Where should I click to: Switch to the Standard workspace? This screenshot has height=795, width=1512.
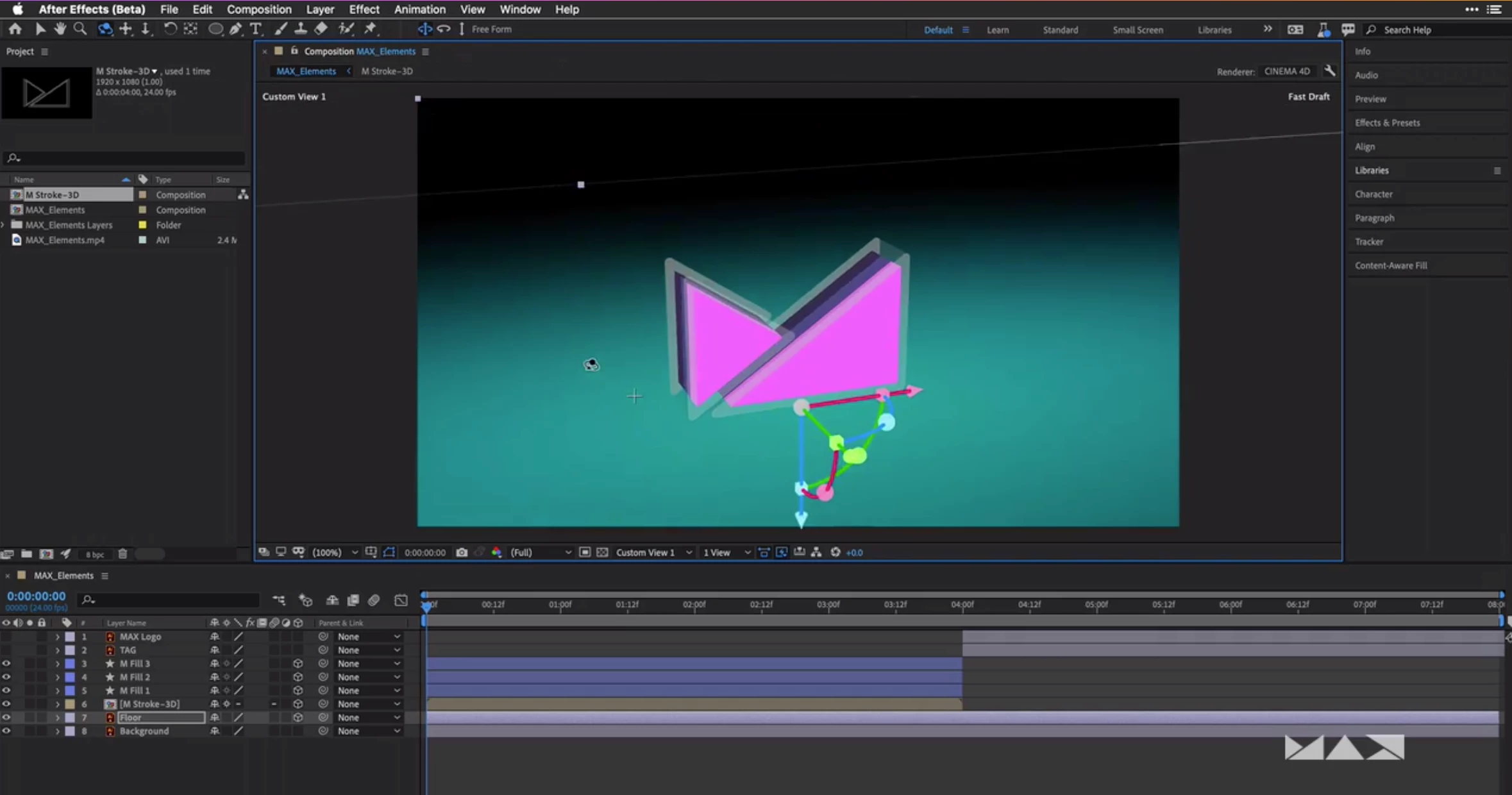click(x=1060, y=29)
